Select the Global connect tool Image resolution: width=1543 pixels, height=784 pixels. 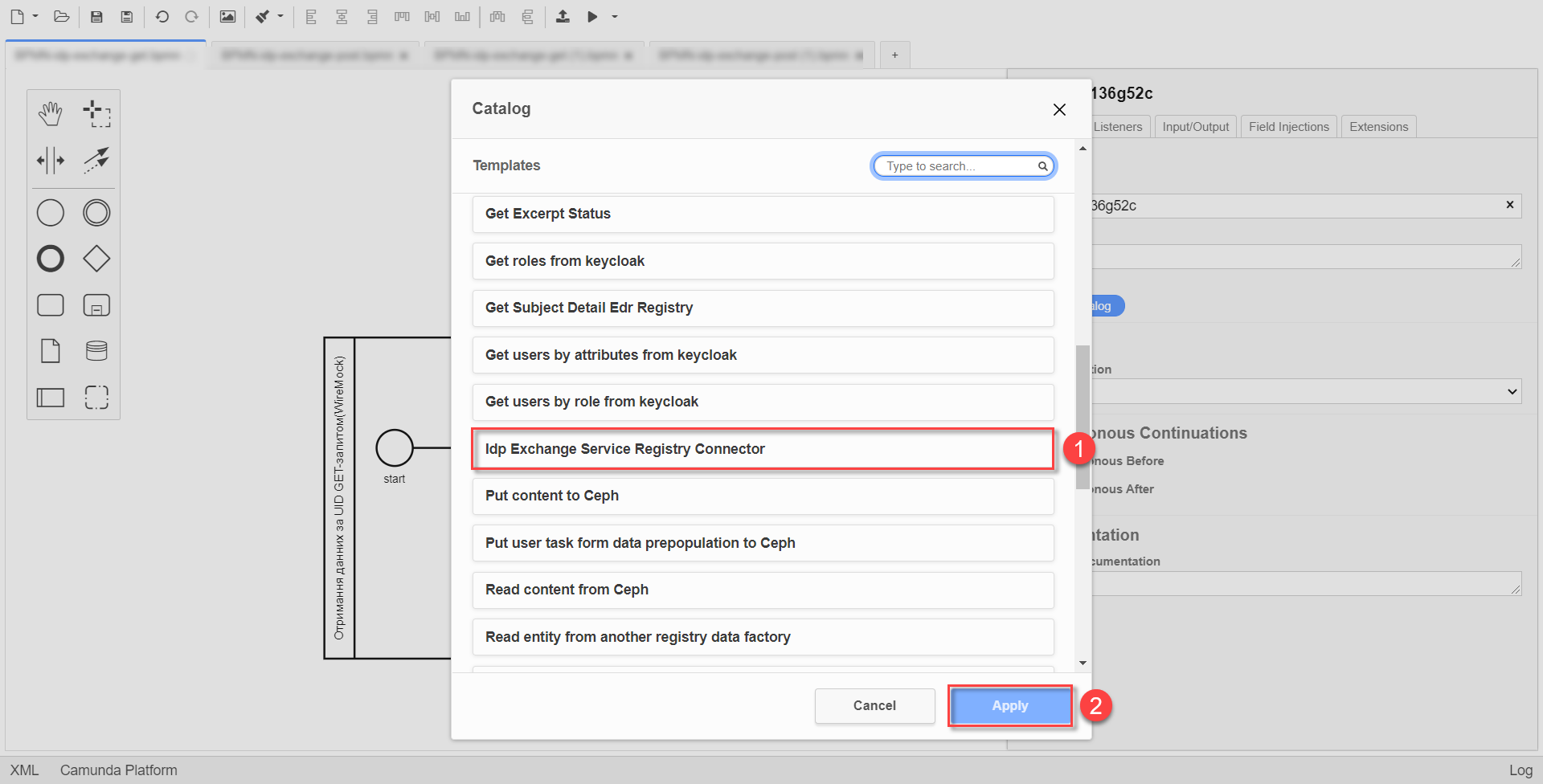point(96,160)
